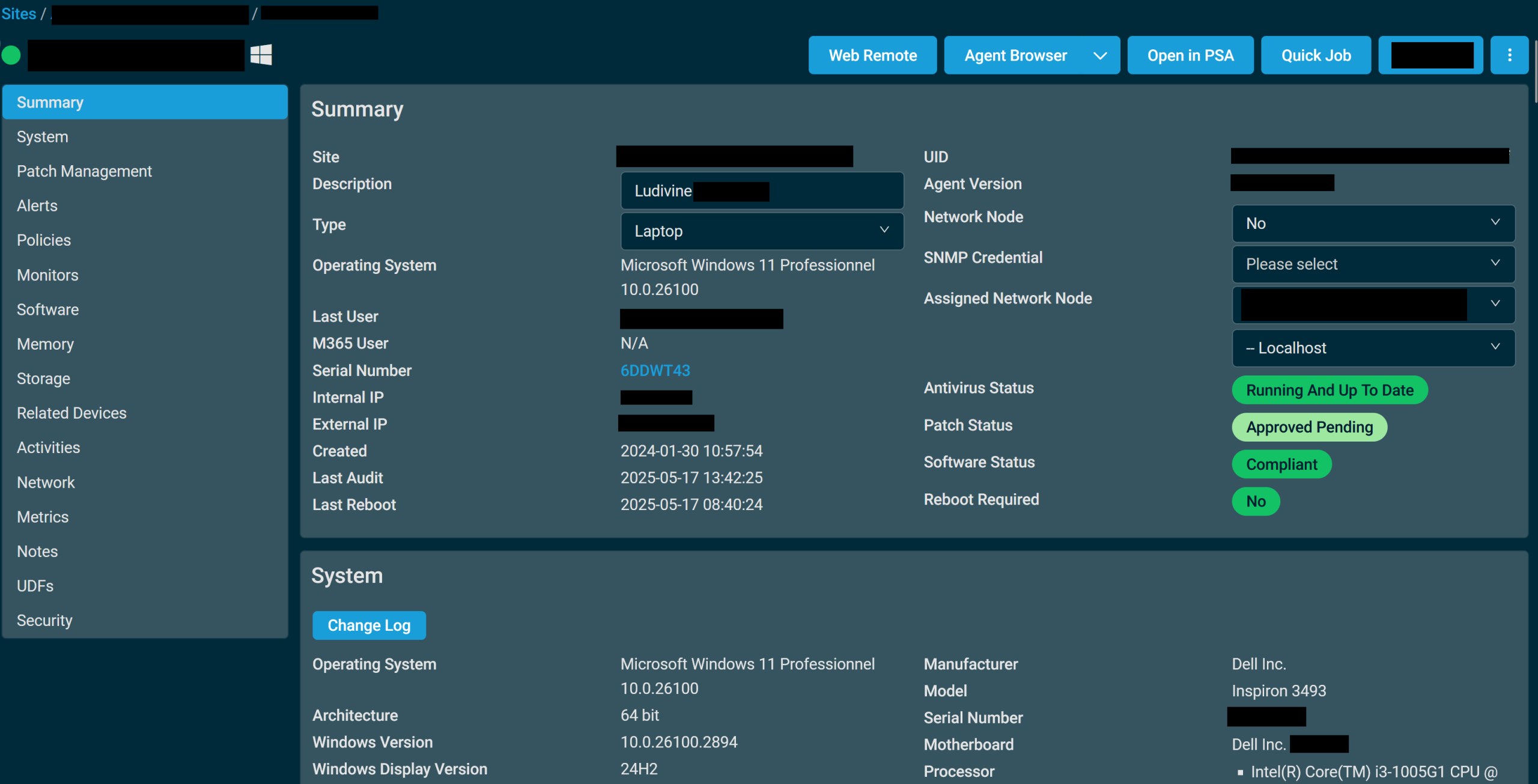Viewport: 1538px width, 784px height.
Task: Open the SNMP Credential Please select dropdown
Action: (x=1373, y=264)
